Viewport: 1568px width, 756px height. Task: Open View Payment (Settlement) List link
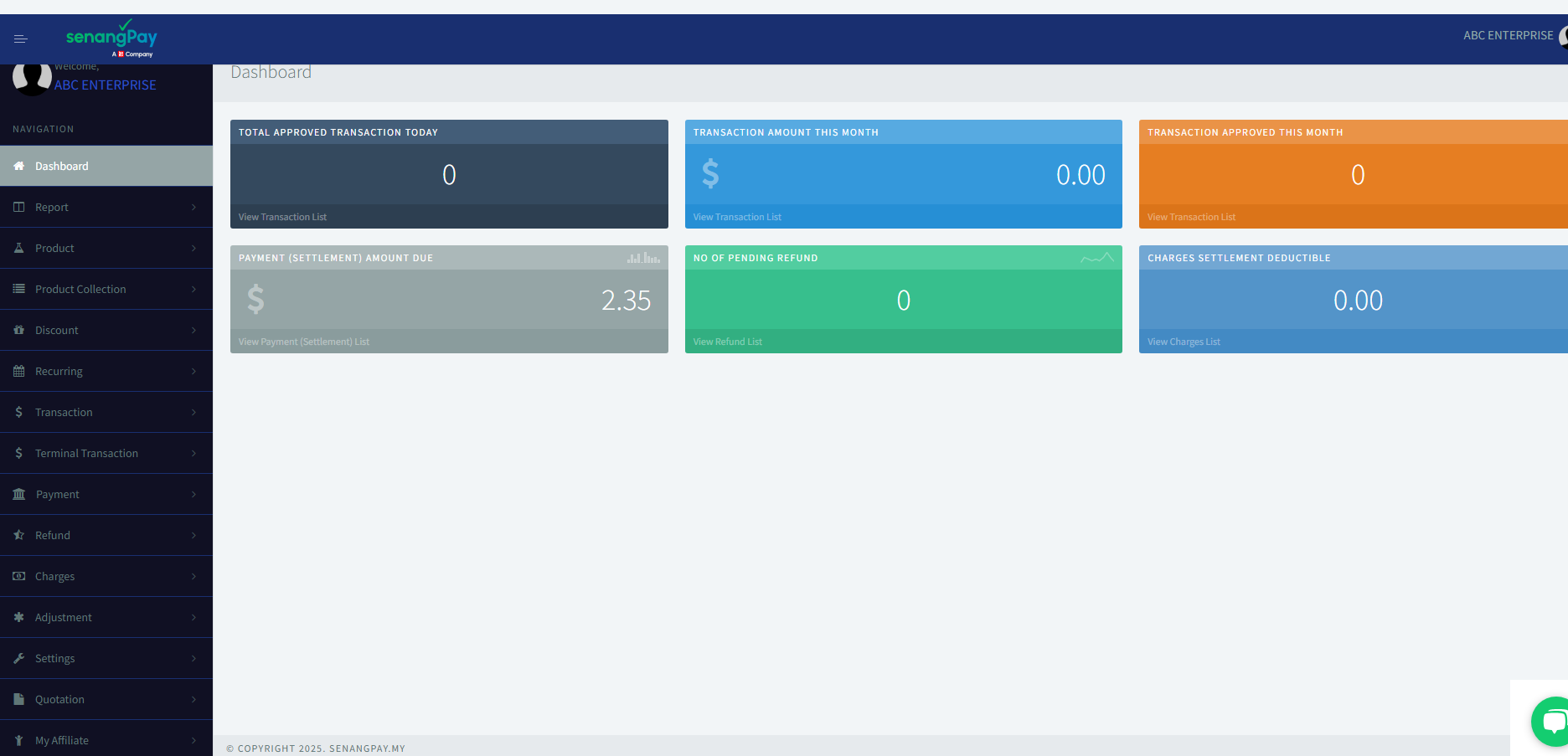(303, 342)
